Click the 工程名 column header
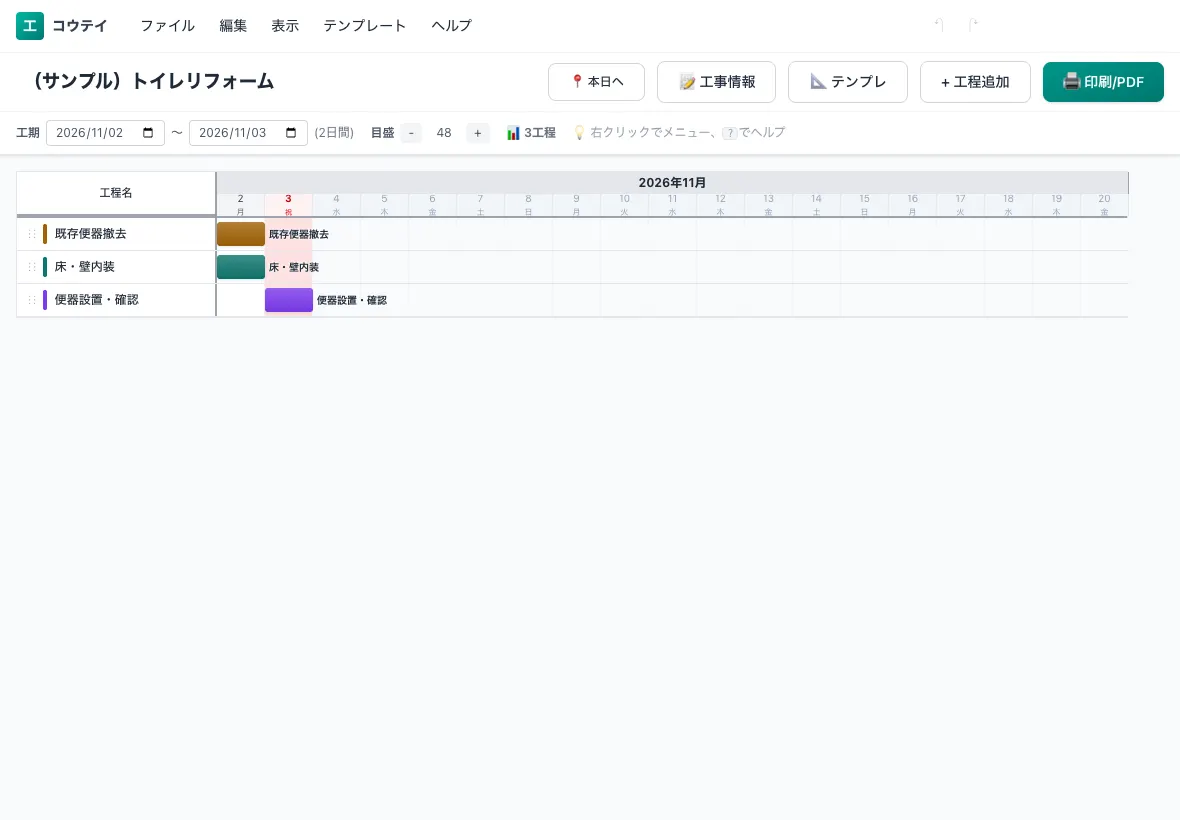 pos(116,193)
